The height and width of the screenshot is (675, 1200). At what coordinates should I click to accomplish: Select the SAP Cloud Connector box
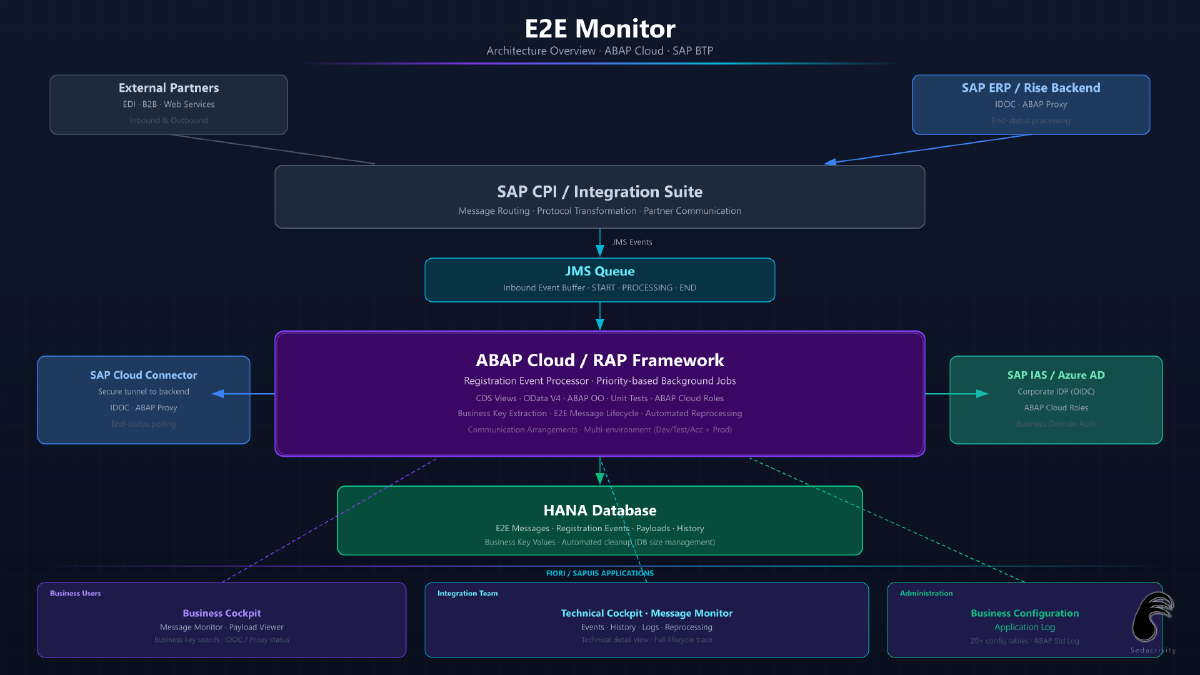point(144,400)
